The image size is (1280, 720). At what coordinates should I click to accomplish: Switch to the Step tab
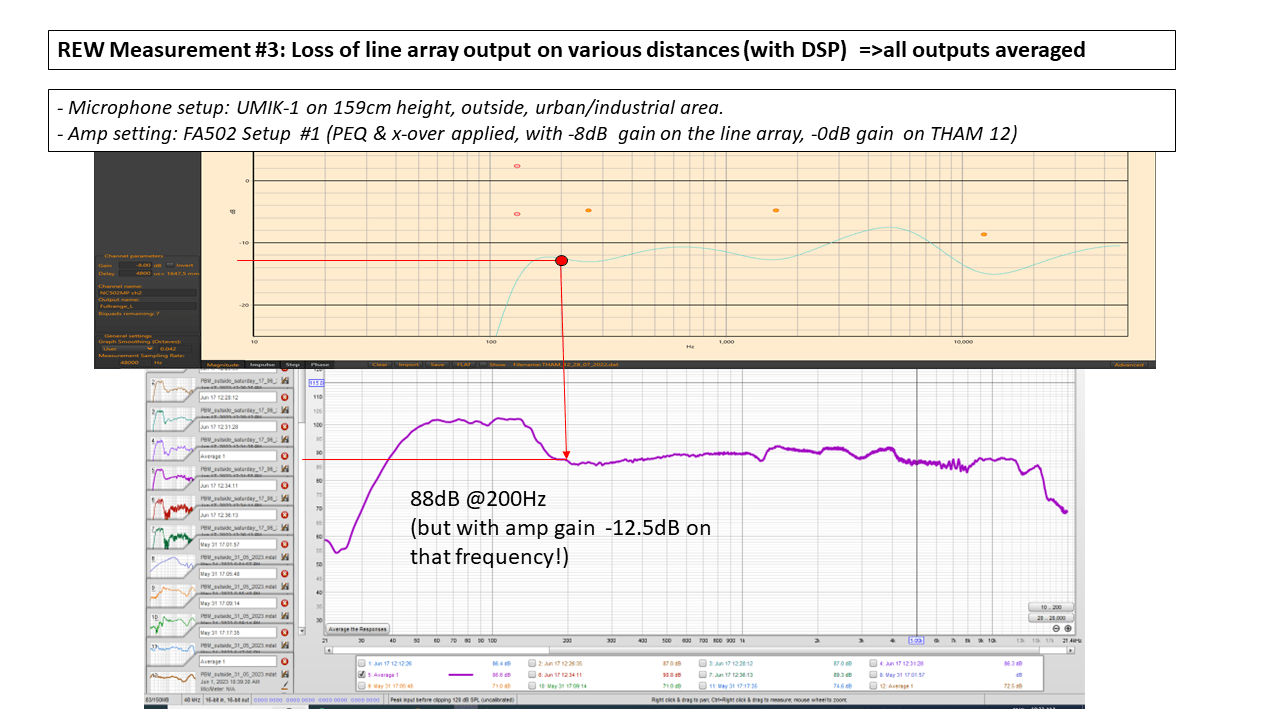point(293,364)
